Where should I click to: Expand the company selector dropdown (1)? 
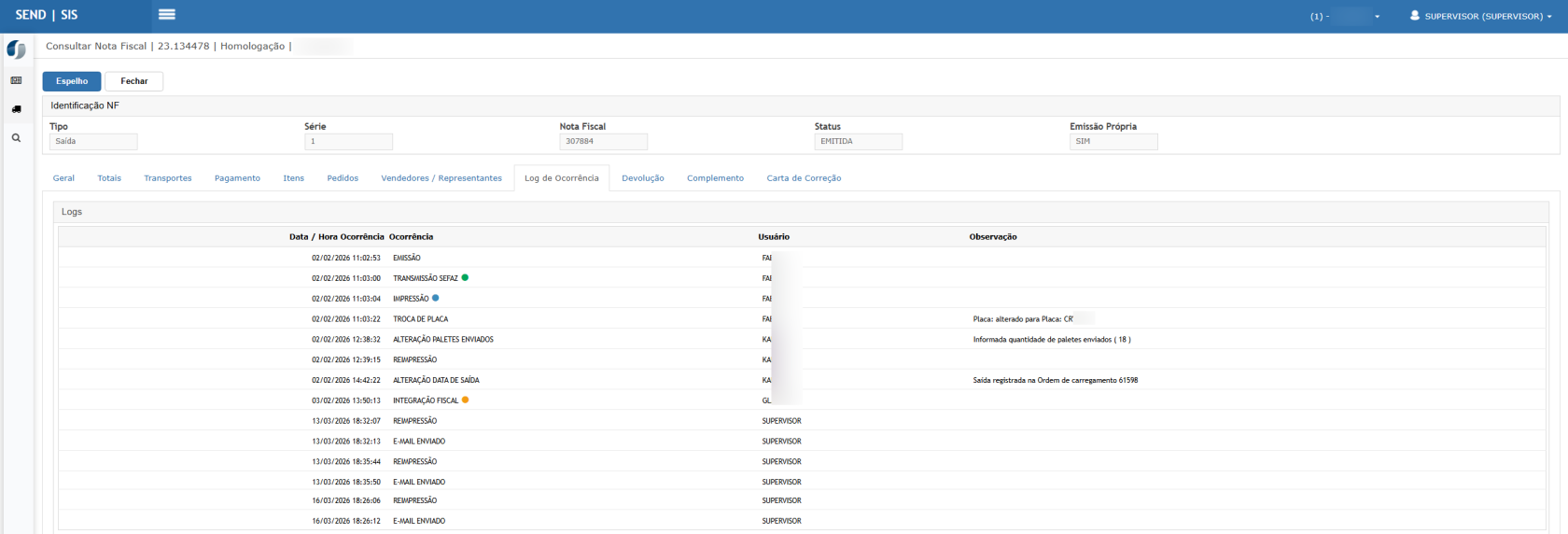tap(1344, 16)
